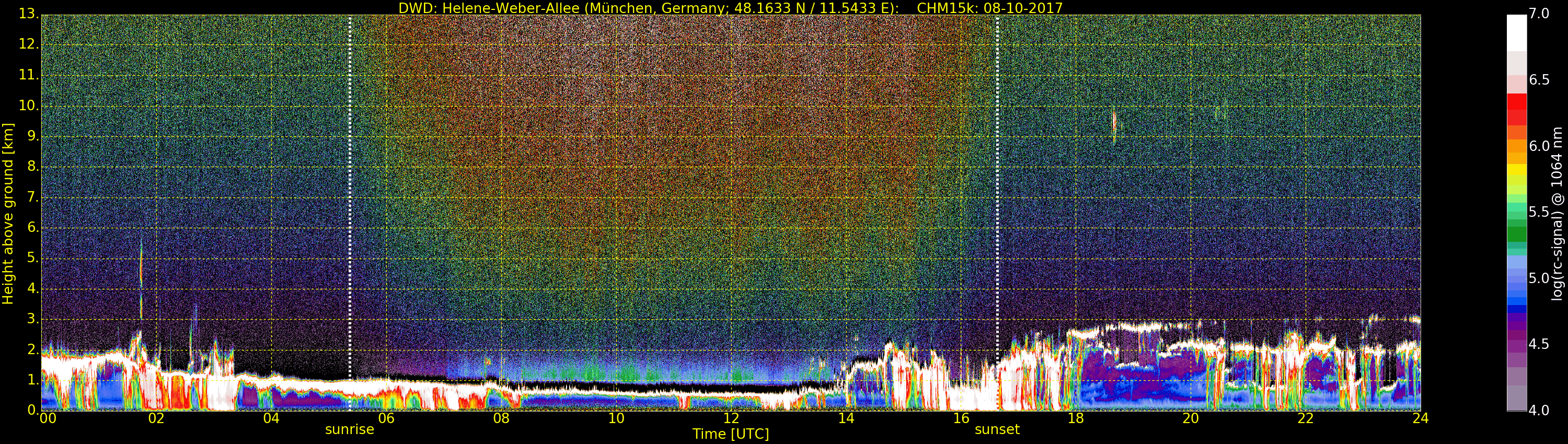Click the log(rc-signal) @ 1064 nm colorbar label
The height and width of the screenshot is (444, 1568).
[1557, 213]
